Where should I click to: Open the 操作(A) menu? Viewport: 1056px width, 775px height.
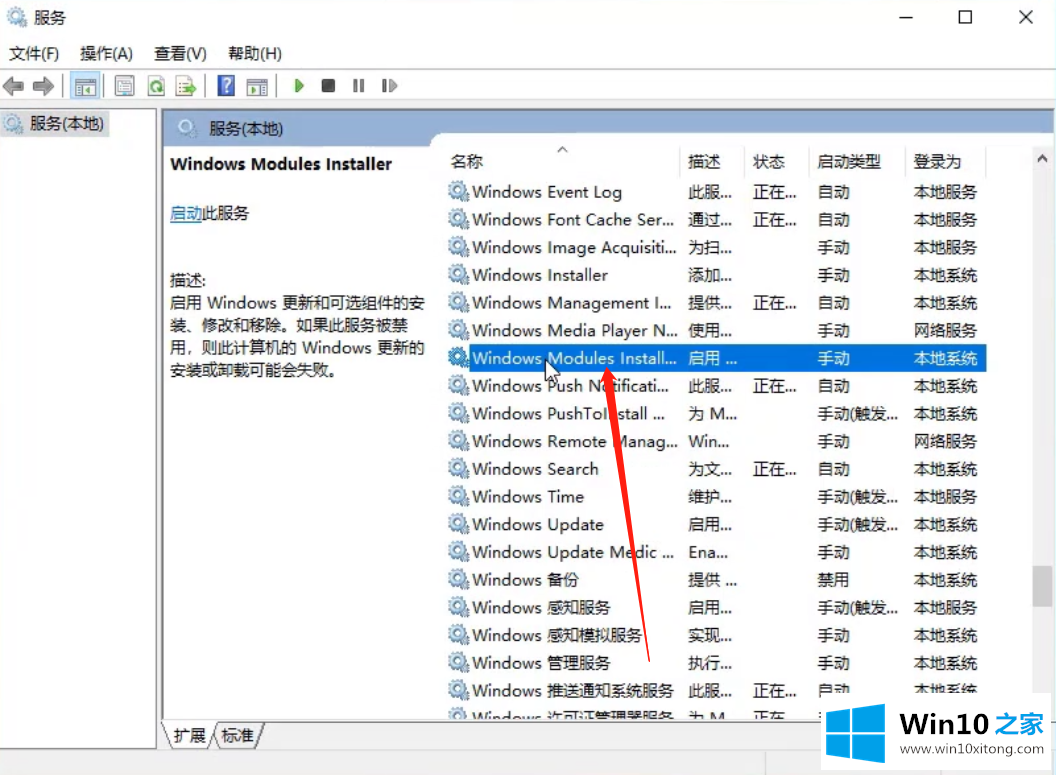pyautogui.click(x=106, y=53)
